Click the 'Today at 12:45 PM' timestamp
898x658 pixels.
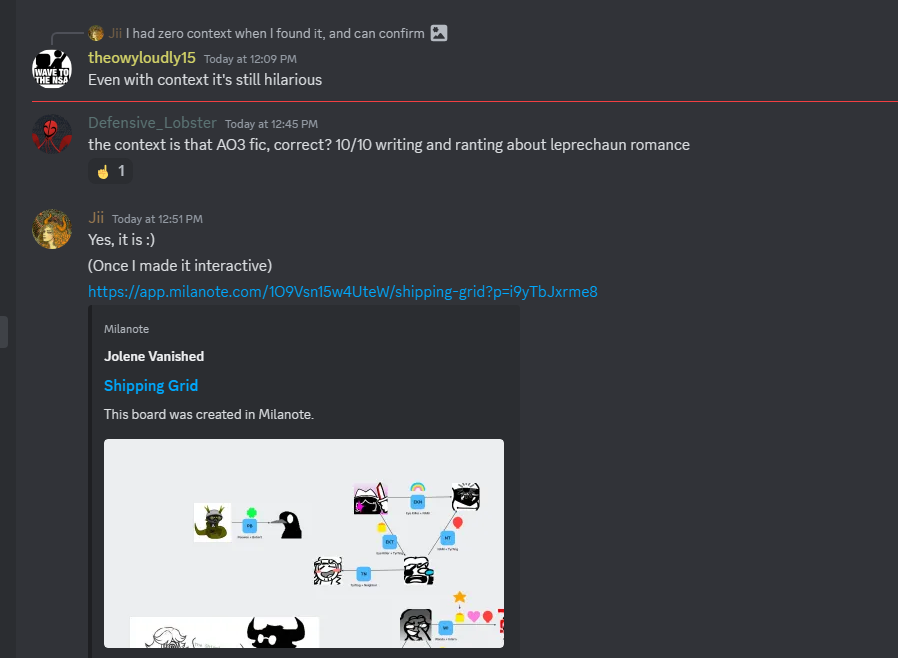(271, 124)
